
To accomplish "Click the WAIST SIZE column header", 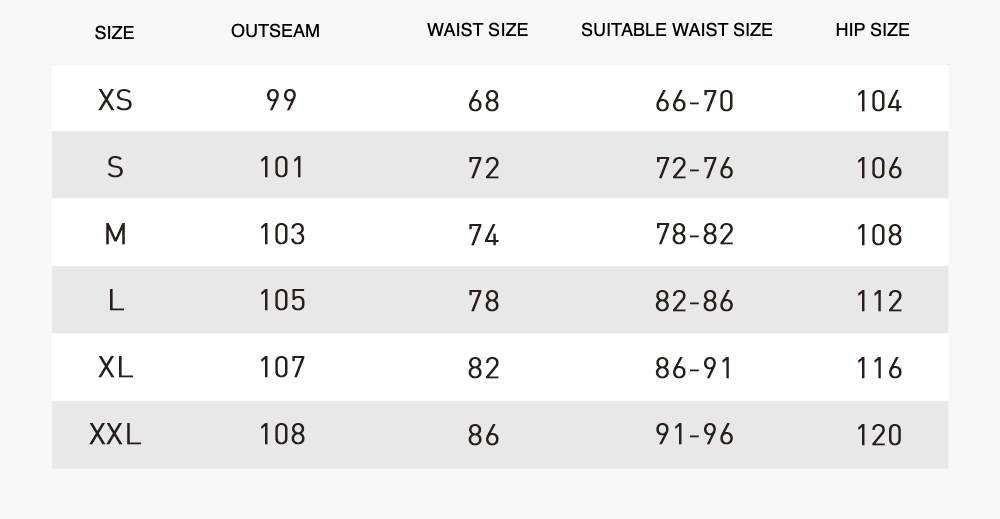I will pyautogui.click(x=477, y=30).
